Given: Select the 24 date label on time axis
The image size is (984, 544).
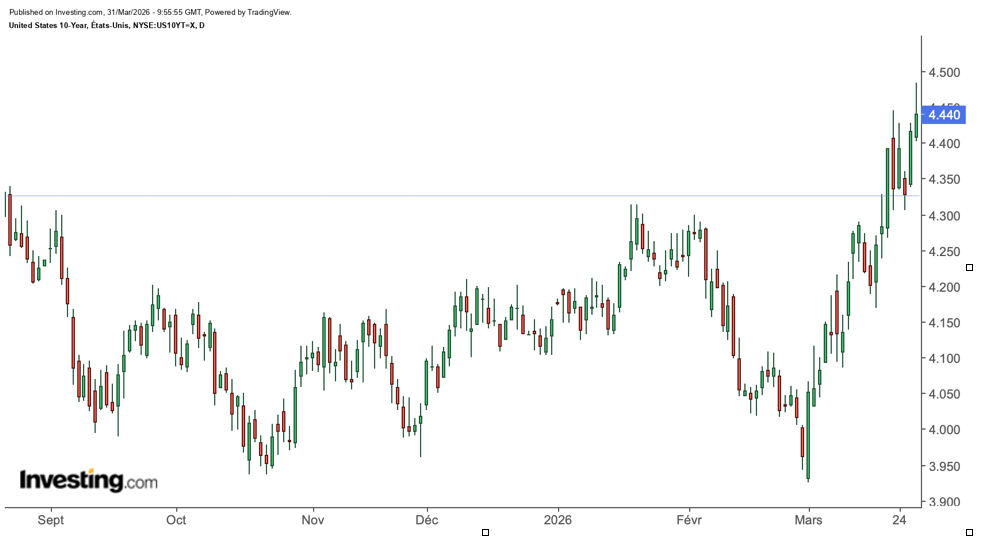Looking at the screenshot, I should click(x=900, y=520).
